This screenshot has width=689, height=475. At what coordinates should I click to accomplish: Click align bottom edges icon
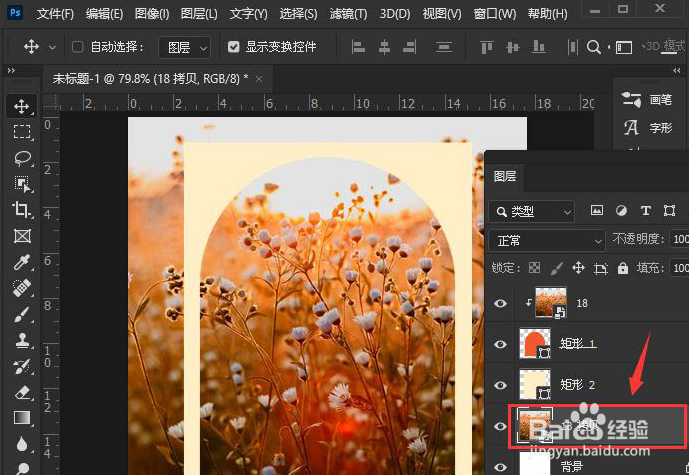point(539,47)
